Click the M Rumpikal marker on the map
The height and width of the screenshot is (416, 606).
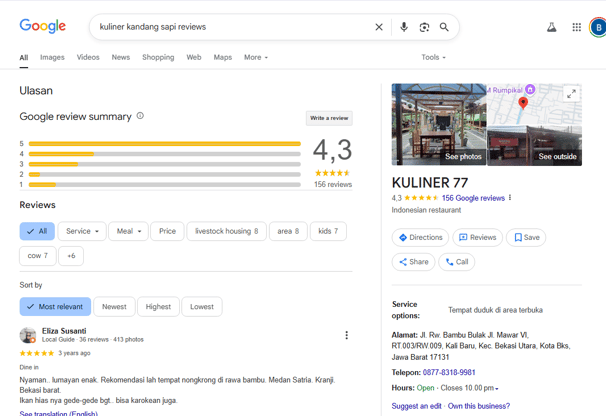click(x=530, y=90)
